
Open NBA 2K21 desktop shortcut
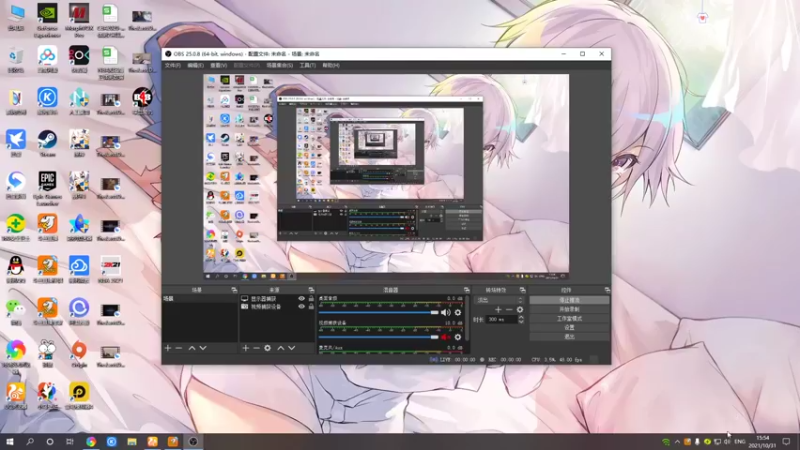(111, 269)
